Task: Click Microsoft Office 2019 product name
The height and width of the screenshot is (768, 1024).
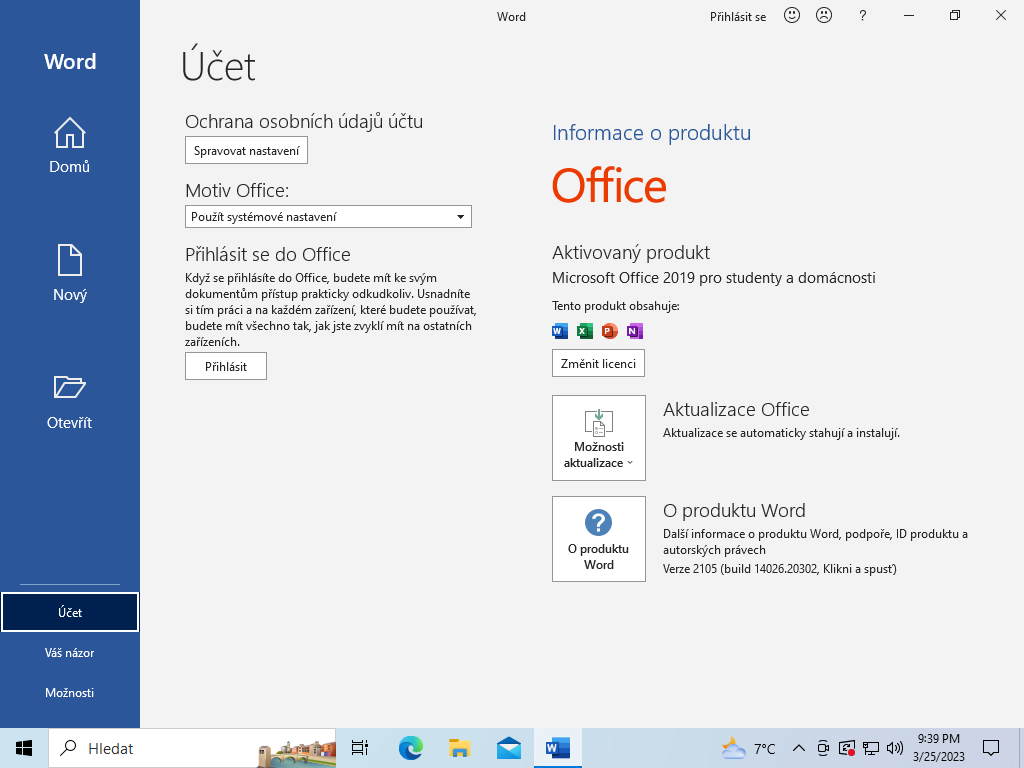Action: point(714,278)
